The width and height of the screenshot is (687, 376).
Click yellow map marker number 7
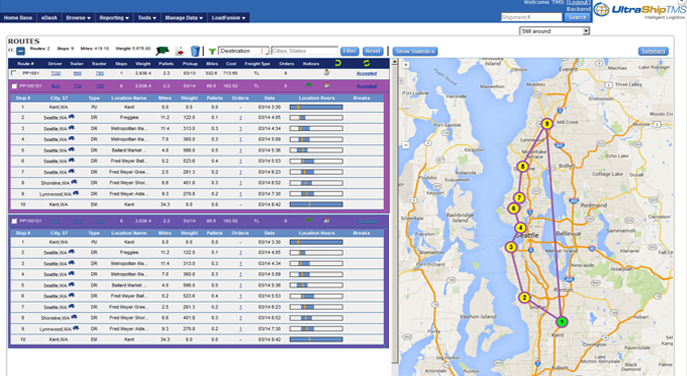click(x=519, y=198)
